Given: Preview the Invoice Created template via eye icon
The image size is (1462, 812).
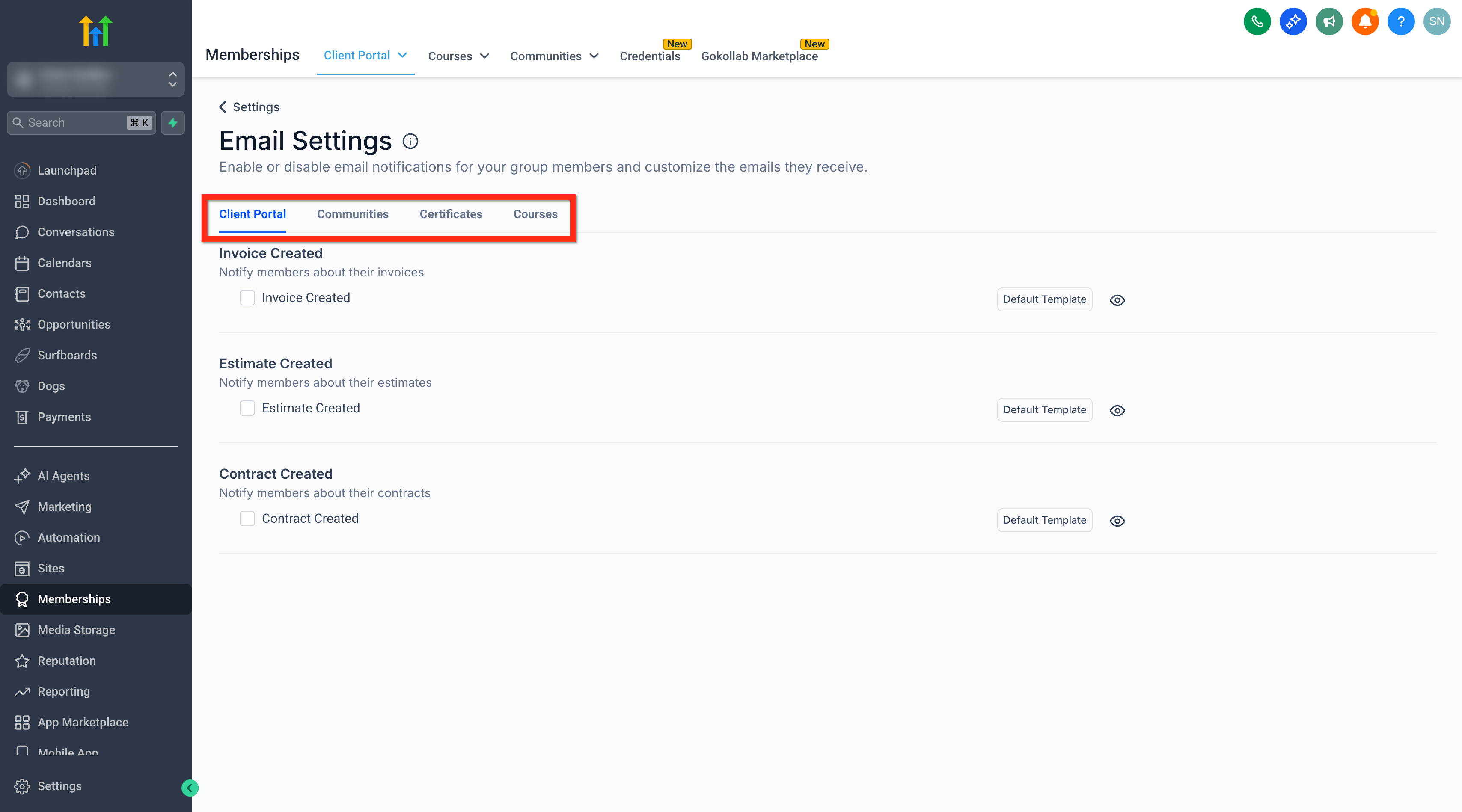Looking at the screenshot, I should 1117,300.
